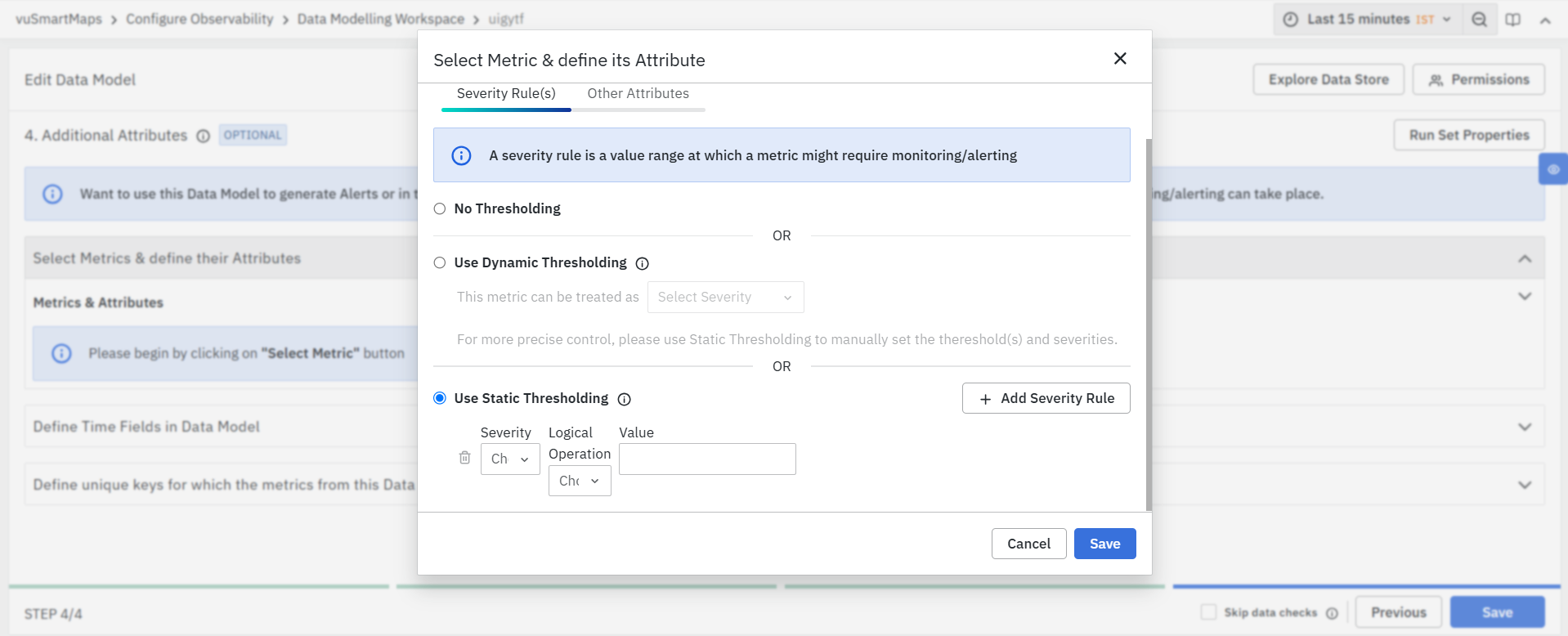Click info icon next to Use Dynamic Thresholding

[x=643, y=263]
